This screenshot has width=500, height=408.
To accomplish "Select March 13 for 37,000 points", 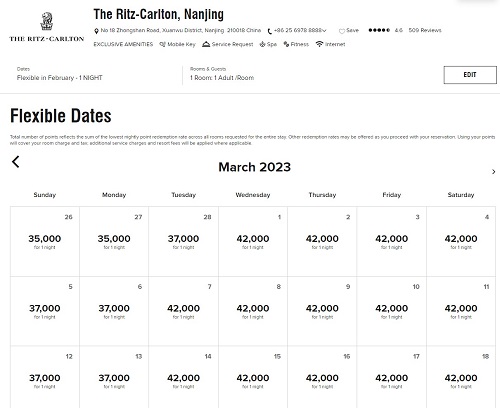I will click(114, 377).
